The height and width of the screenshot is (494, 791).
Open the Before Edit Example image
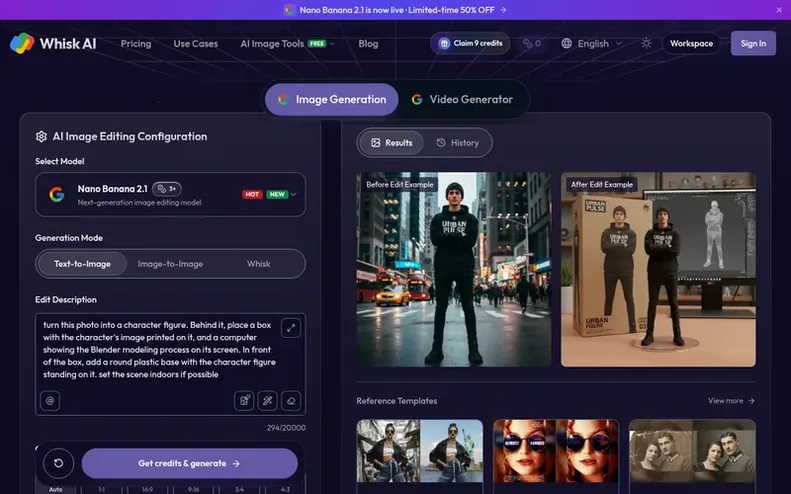coord(454,269)
